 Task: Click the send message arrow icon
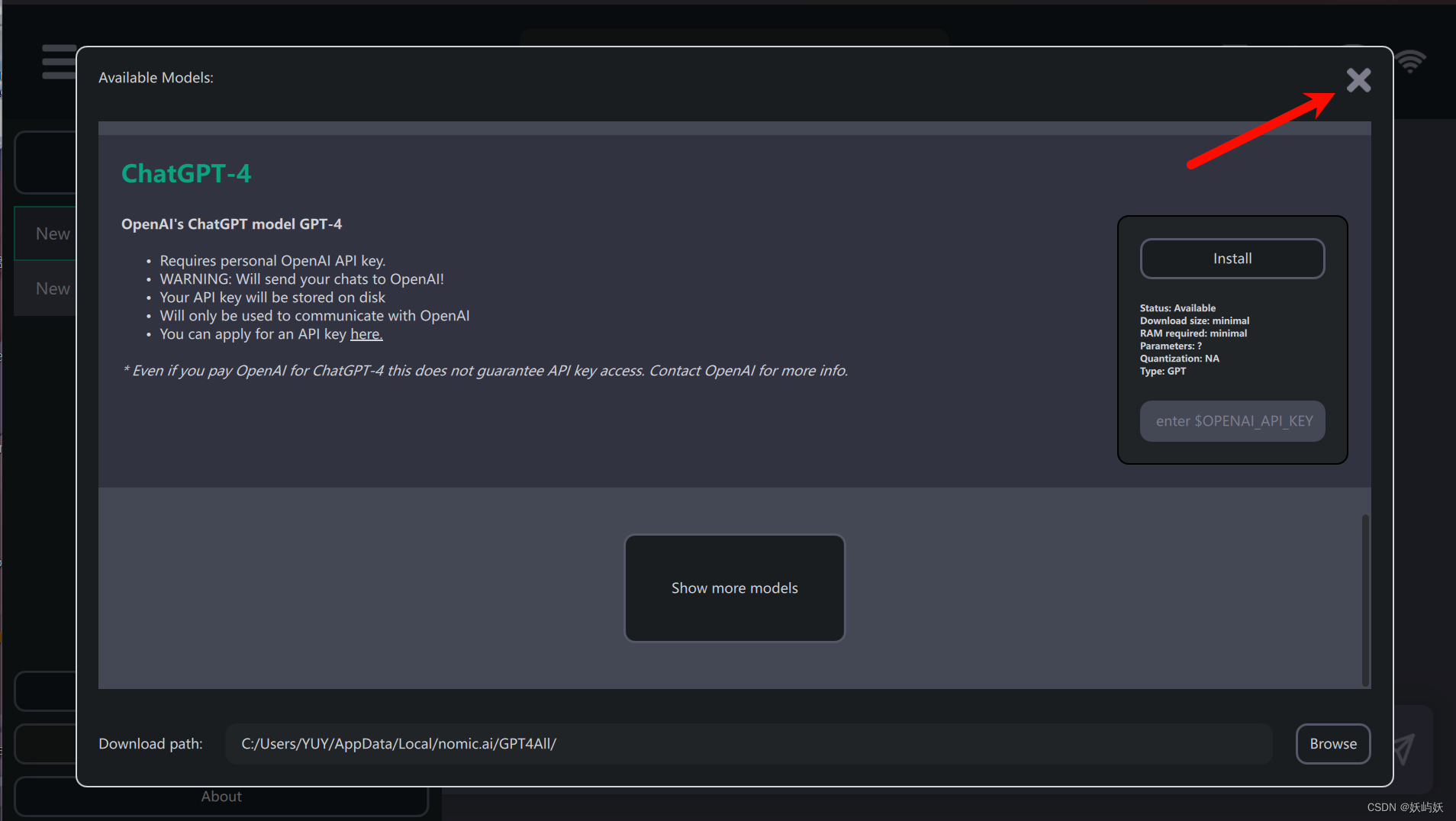click(1405, 749)
